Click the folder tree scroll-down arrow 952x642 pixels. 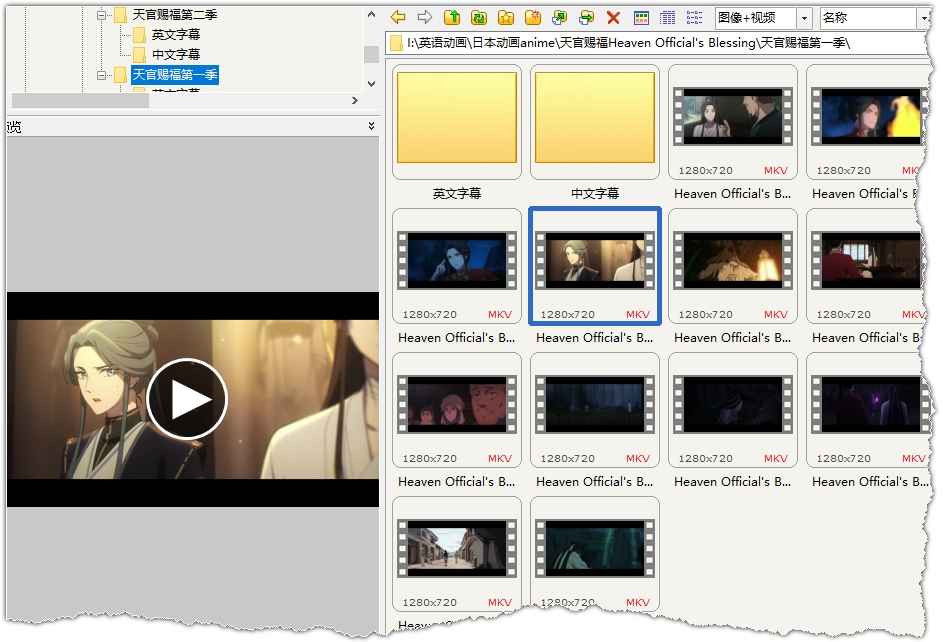pos(372,83)
